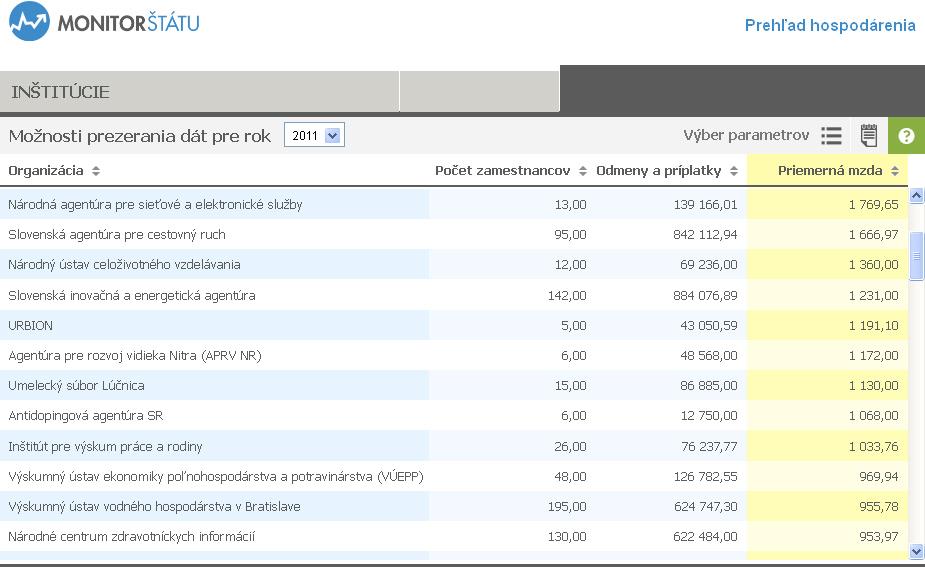This screenshot has width=925, height=567.
Task: Click the scrollbar down arrow
Action: pyautogui.click(x=916, y=551)
